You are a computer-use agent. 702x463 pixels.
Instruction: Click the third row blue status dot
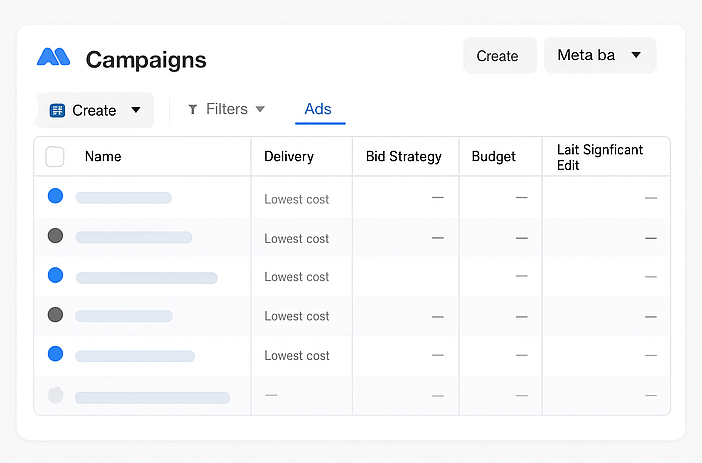(x=56, y=275)
